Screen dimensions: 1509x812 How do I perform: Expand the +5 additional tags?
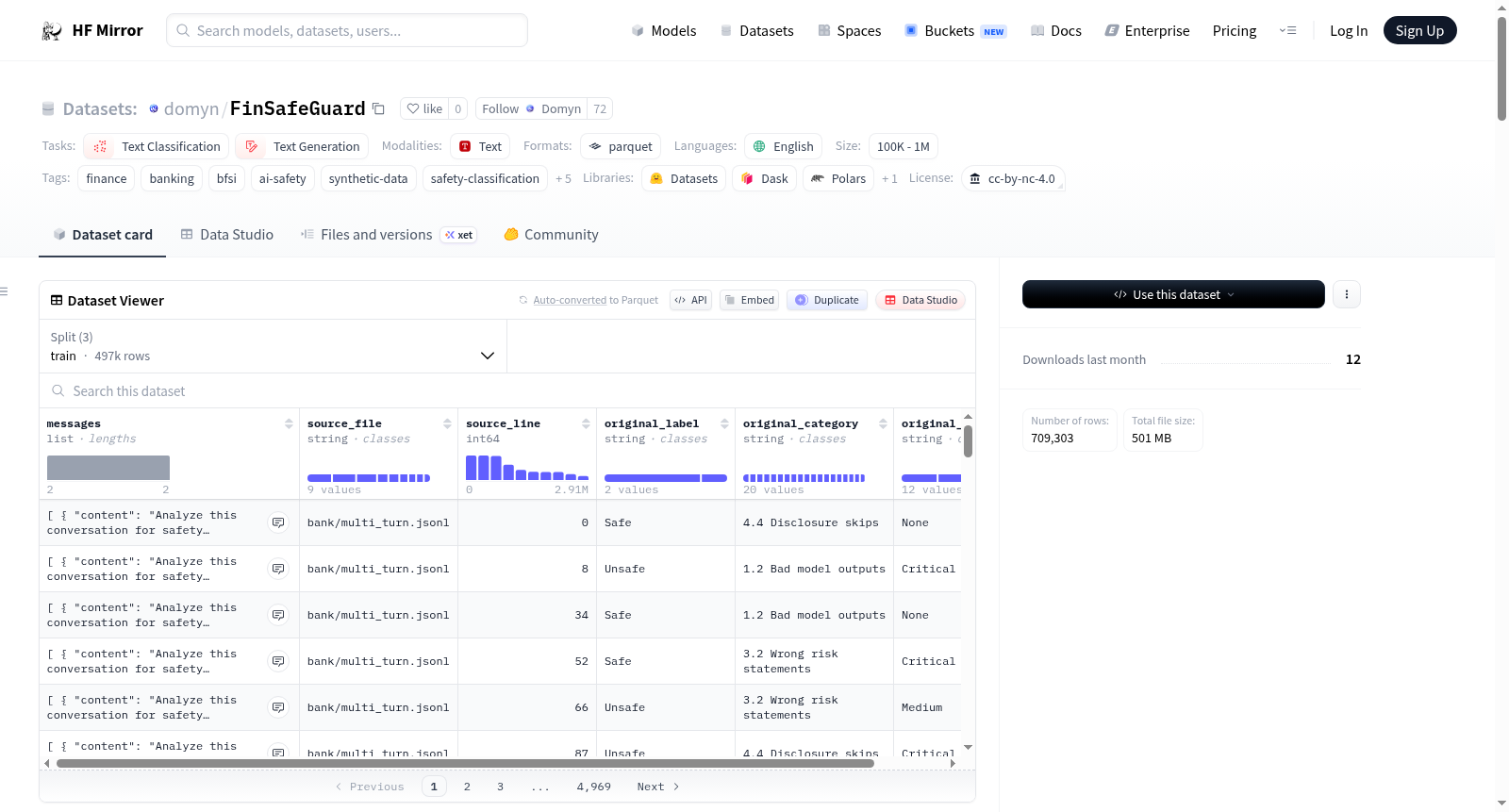point(563,178)
